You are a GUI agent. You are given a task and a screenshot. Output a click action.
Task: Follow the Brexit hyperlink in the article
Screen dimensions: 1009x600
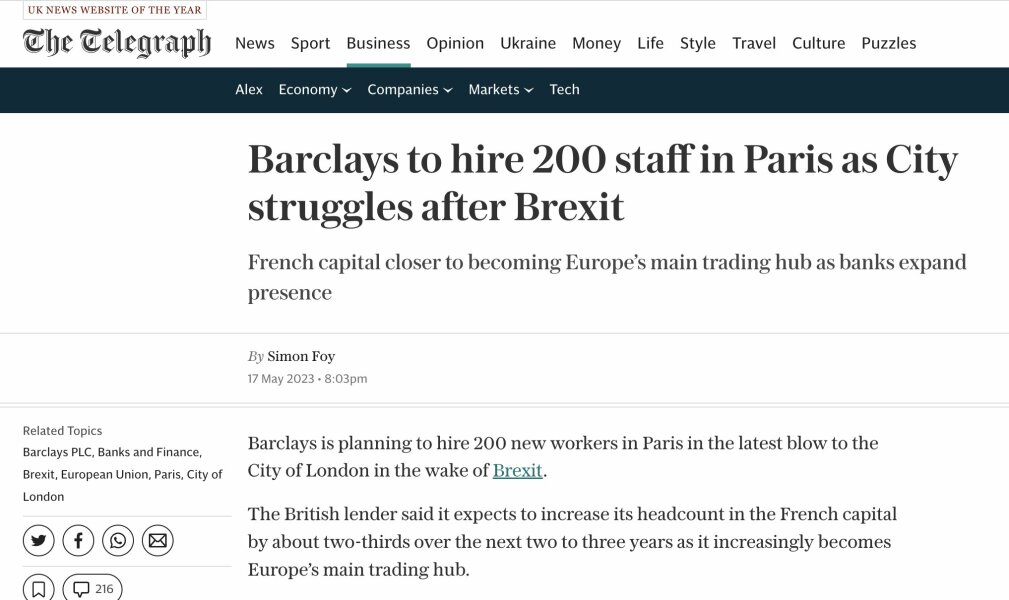coord(516,470)
